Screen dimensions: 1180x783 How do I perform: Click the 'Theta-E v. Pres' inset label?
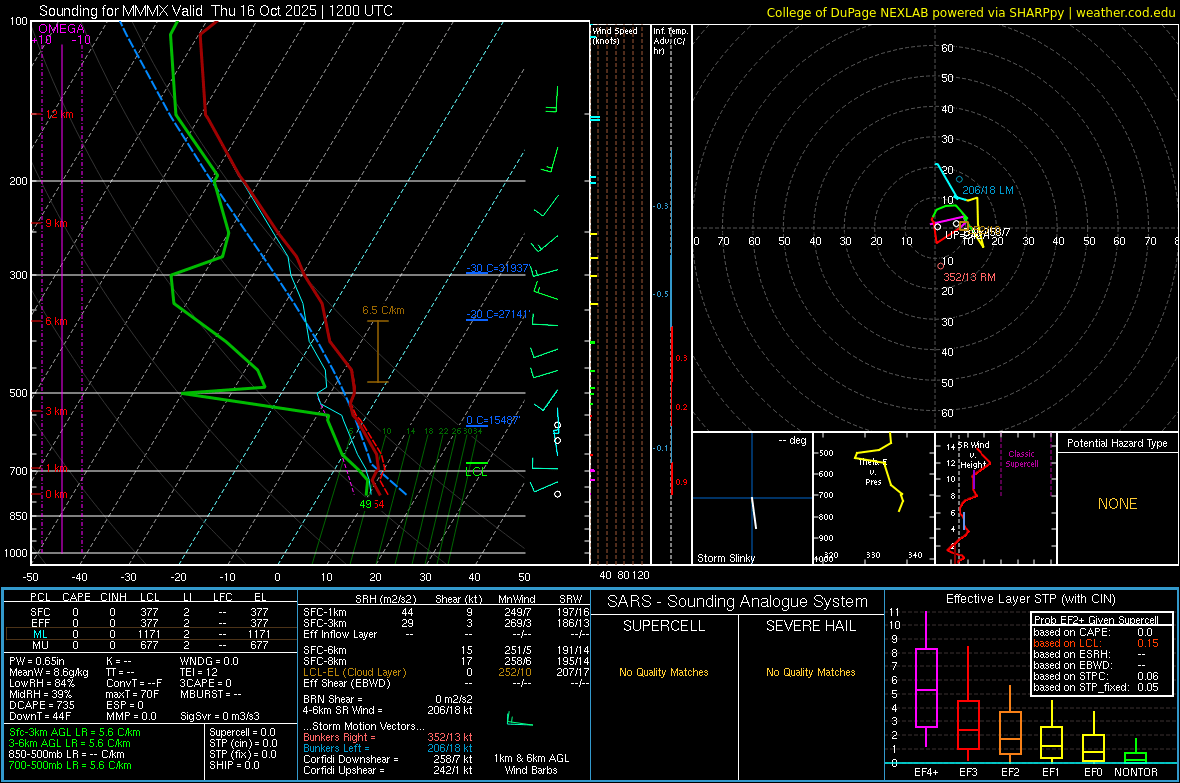[x=873, y=472]
